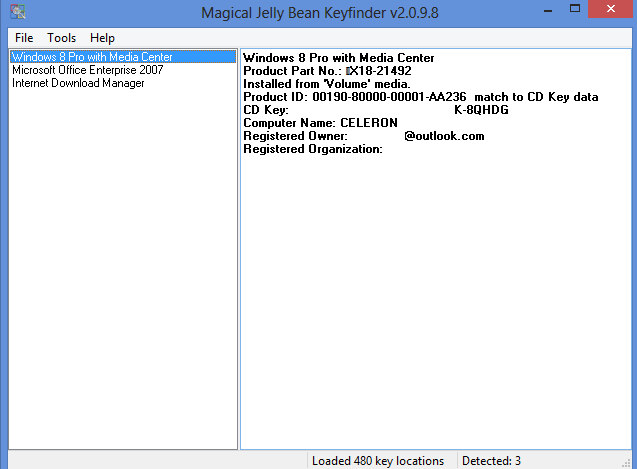Viewport: 637px width, 469px height.
Task: Click the Detected: 3 status text
Action: [x=491, y=461]
